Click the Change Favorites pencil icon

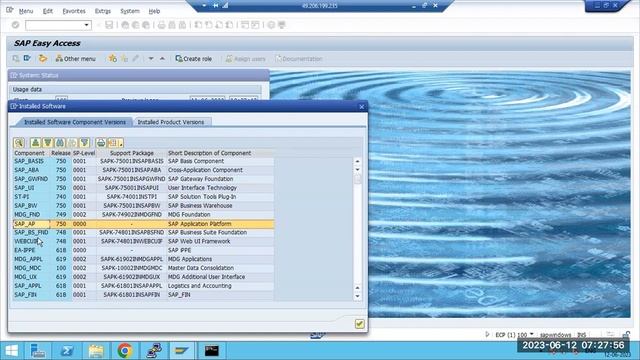(136, 59)
